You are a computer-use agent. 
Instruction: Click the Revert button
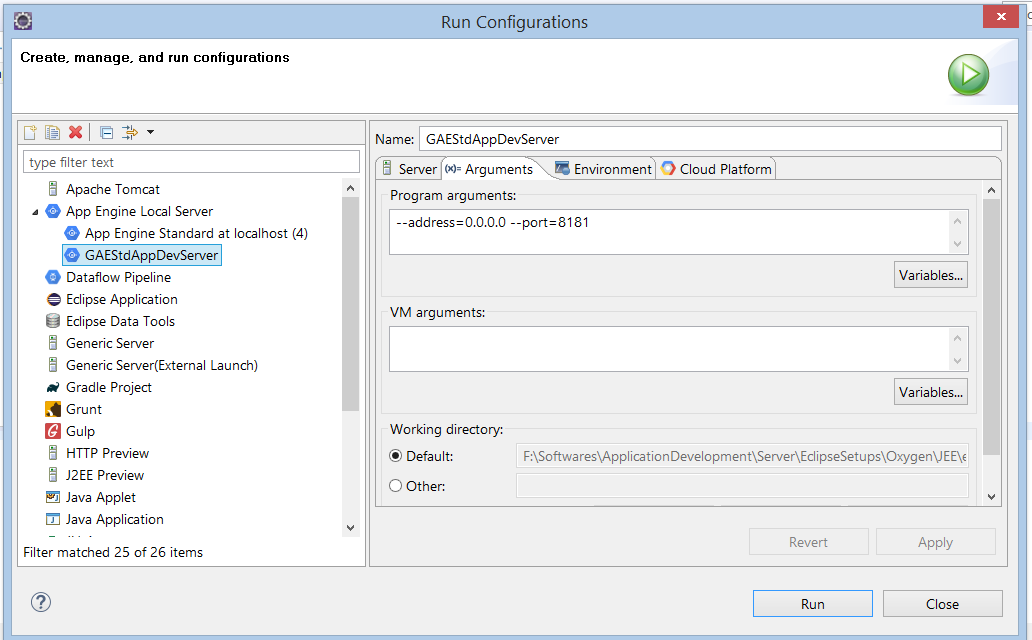pos(808,542)
